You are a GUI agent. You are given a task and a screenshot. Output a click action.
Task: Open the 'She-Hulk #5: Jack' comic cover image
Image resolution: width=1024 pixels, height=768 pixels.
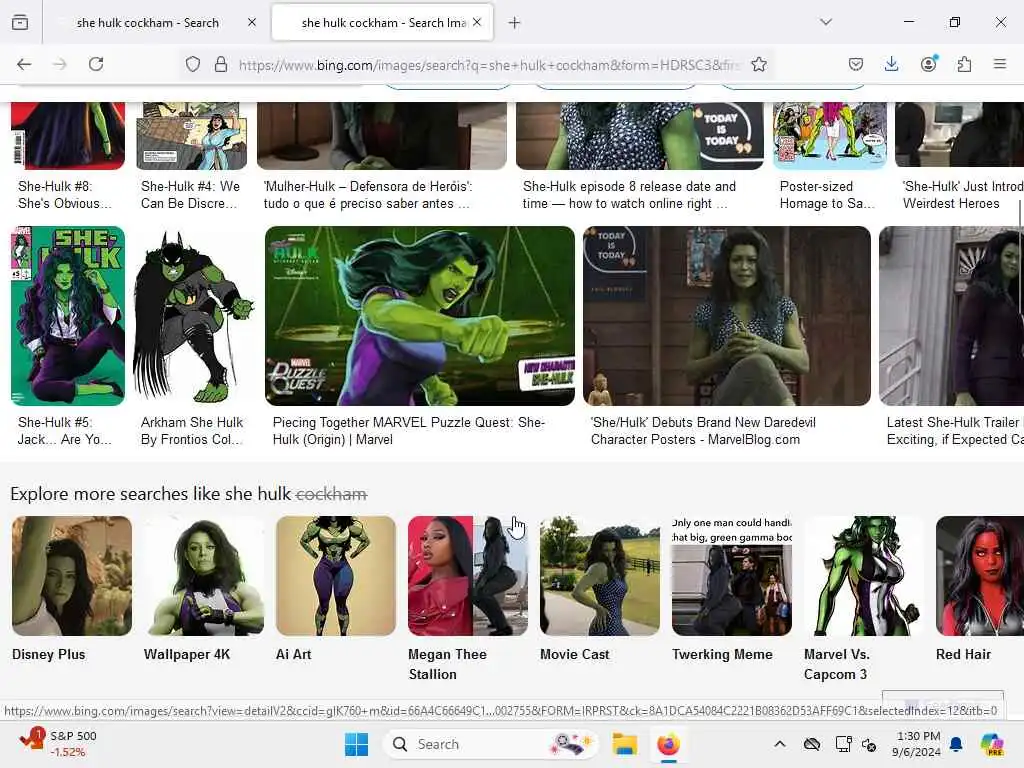point(68,315)
